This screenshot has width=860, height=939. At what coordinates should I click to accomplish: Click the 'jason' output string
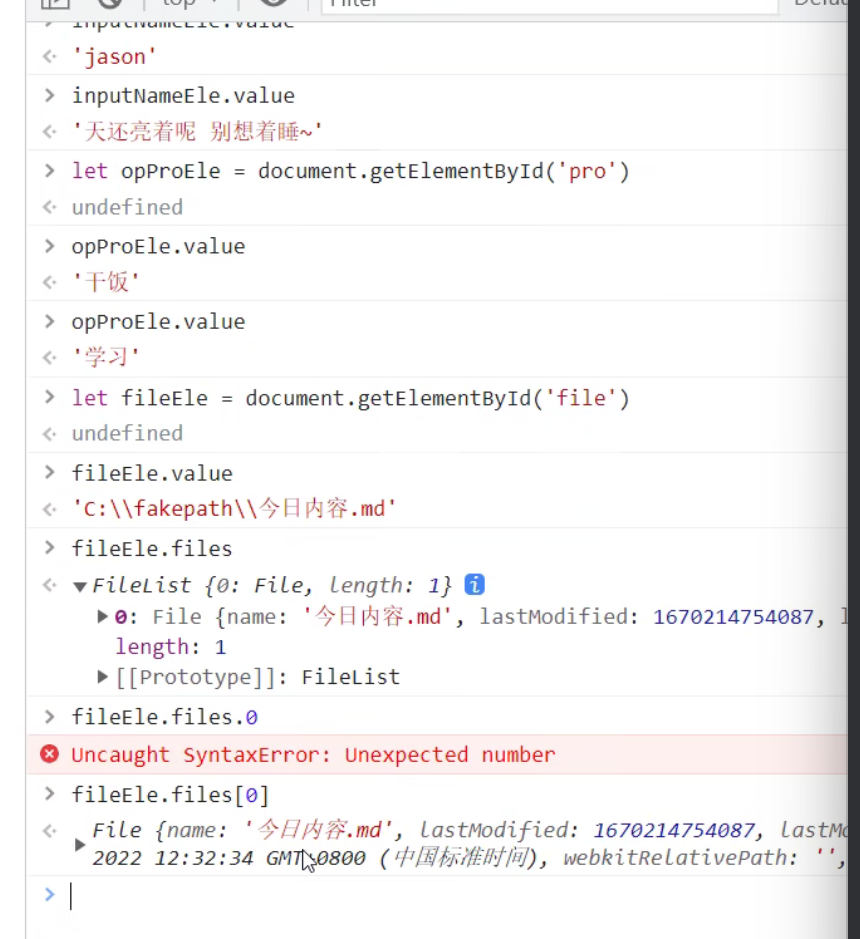114,57
